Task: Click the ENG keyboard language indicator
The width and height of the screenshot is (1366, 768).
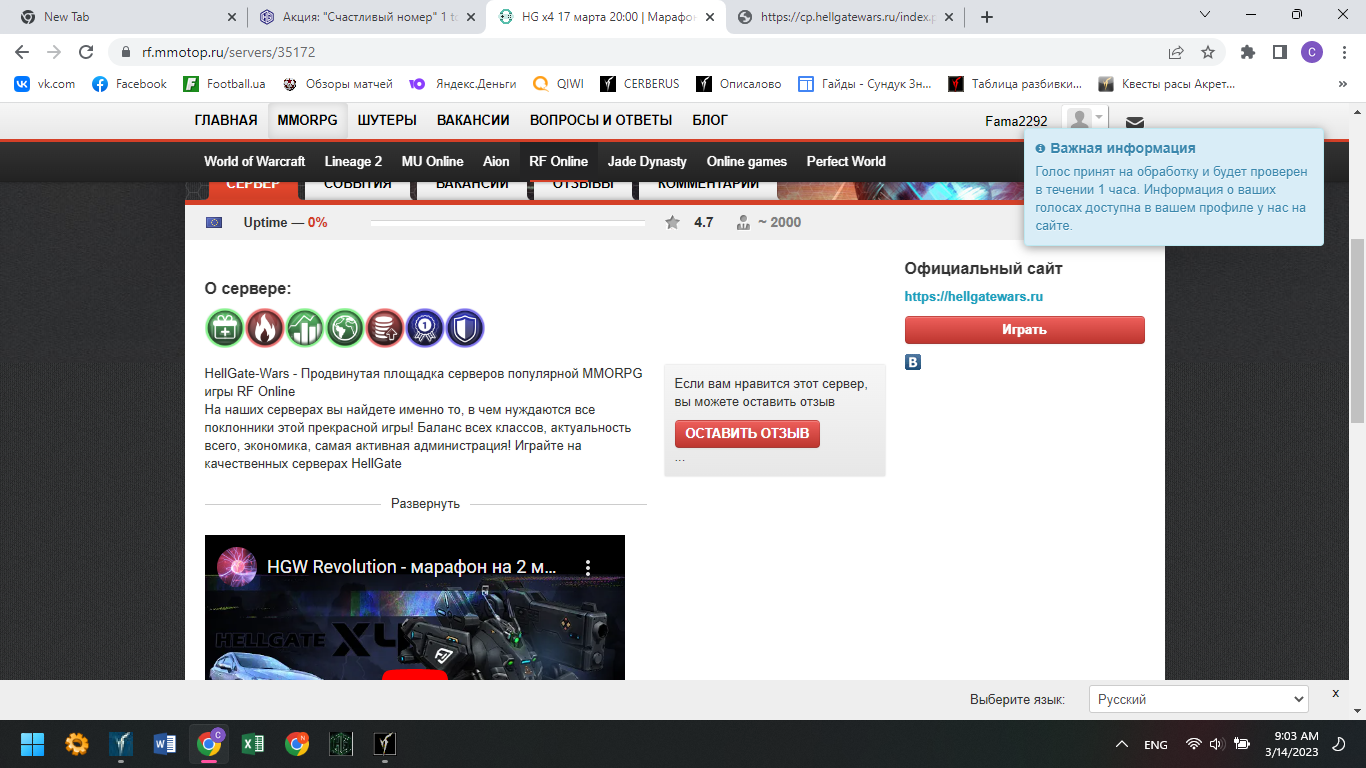Action: click(1156, 745)
